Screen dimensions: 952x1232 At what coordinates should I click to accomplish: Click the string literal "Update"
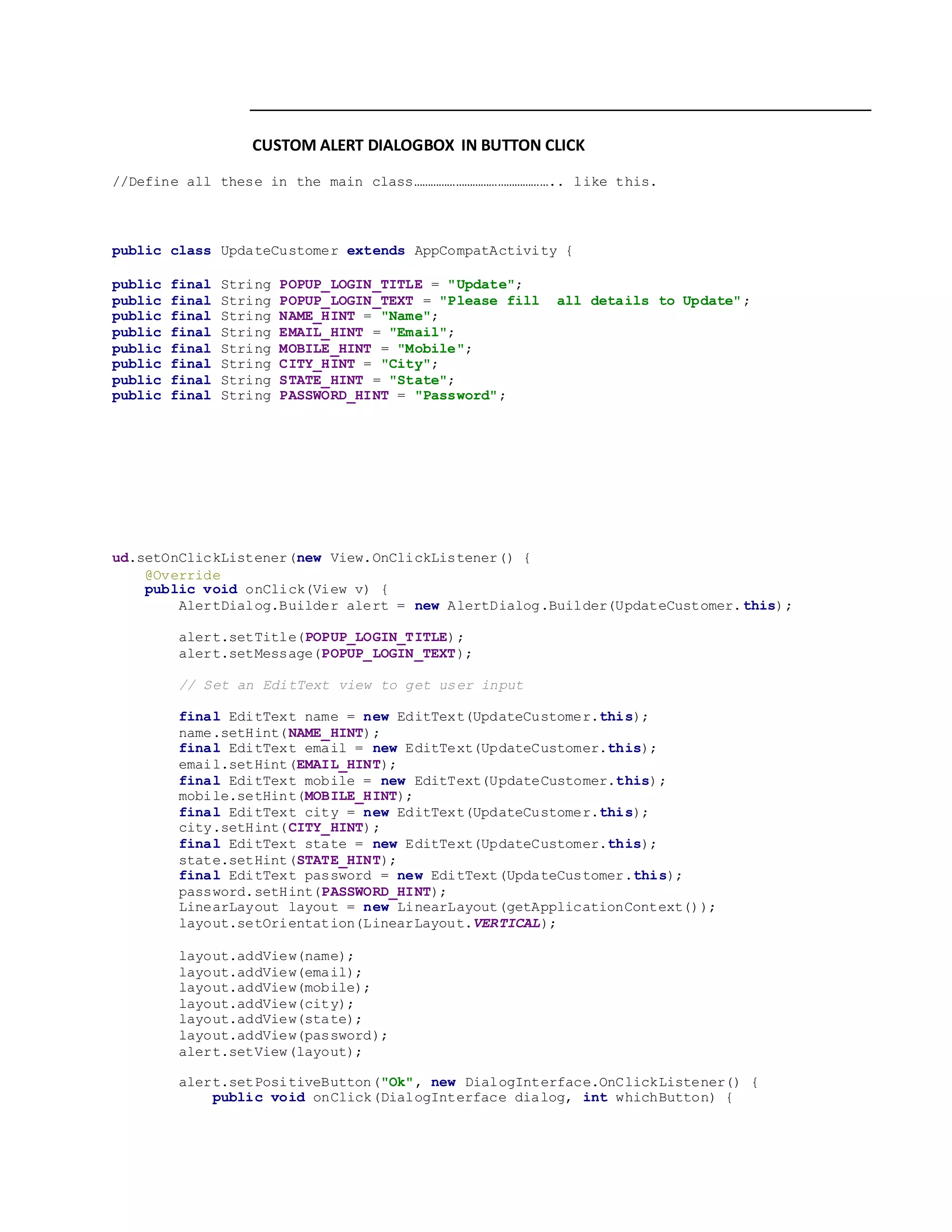click(x=482, y=285)
